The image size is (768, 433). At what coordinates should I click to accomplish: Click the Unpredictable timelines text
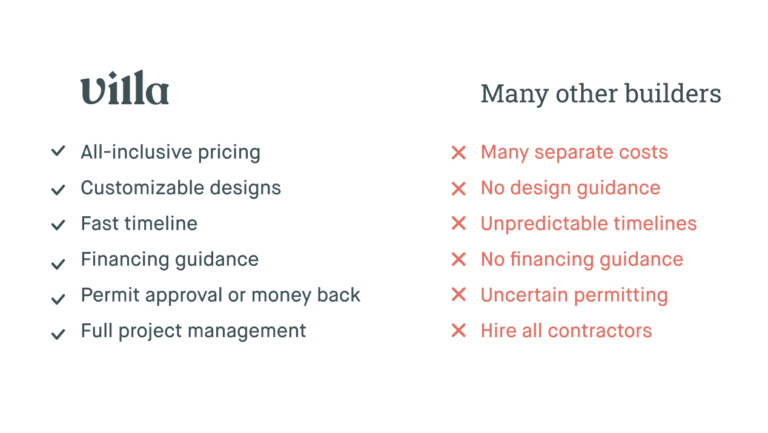click(x=589, y=224)
